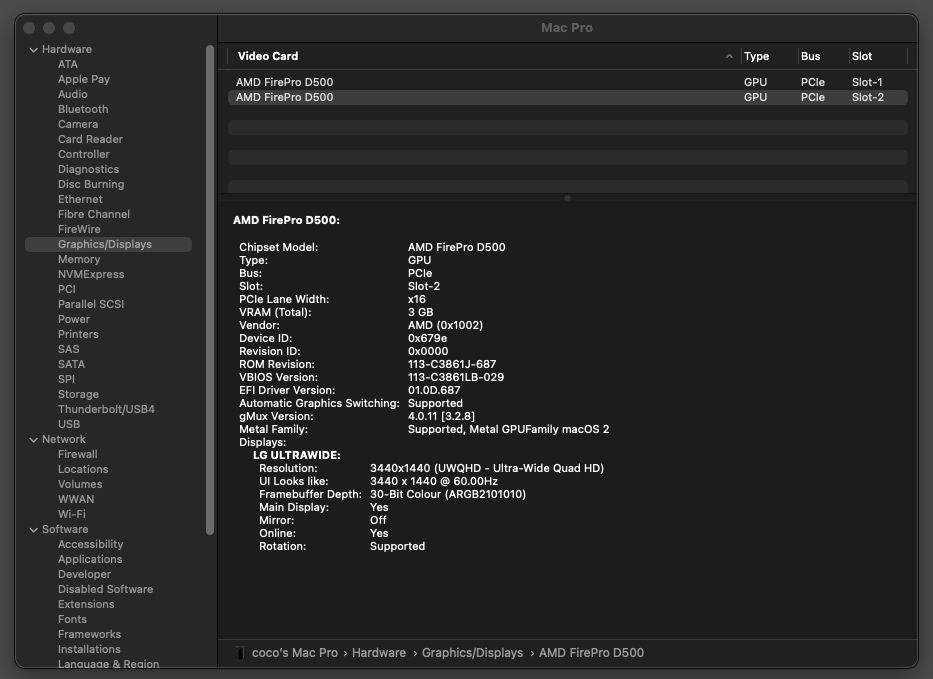Sort by the Video Card column
The image size is (933, 679).
[x=268, y=56]
